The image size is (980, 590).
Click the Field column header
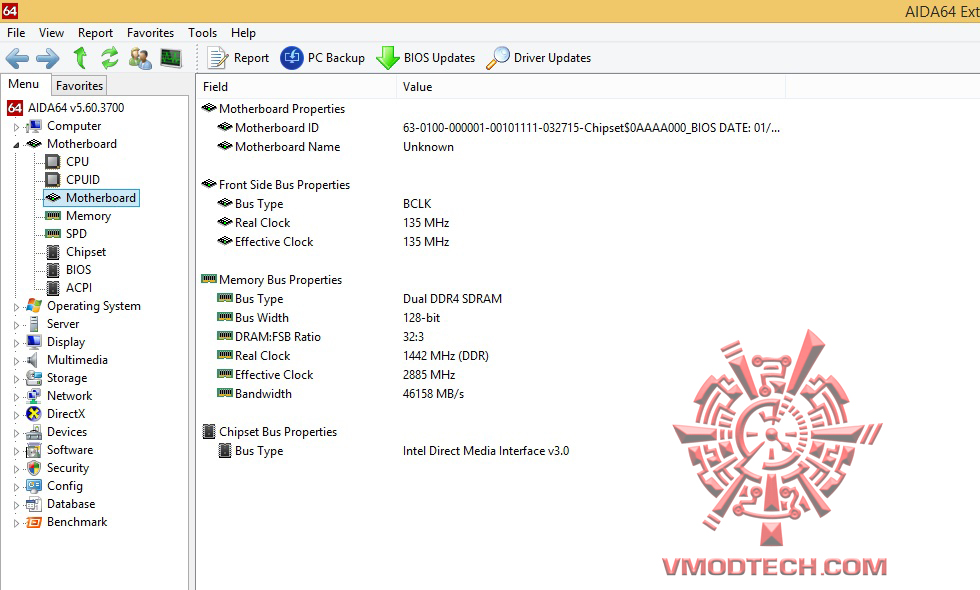coord(296,87)
